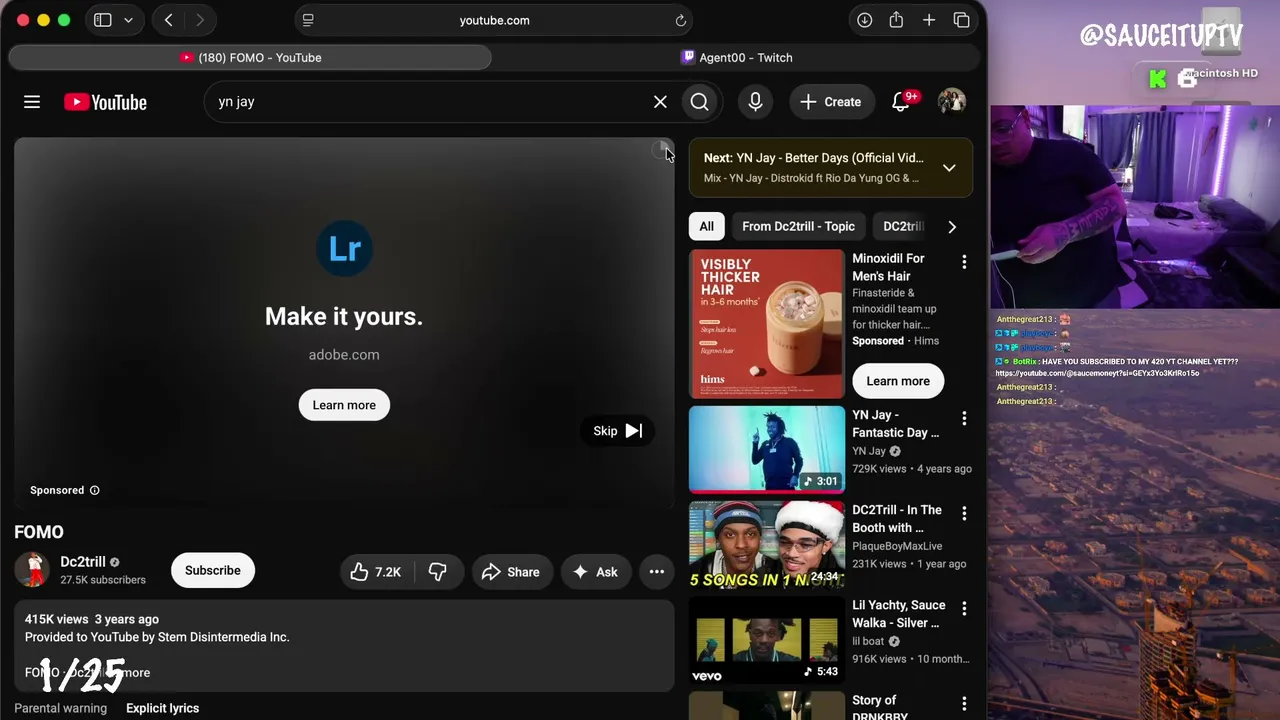Open the 'Story of' video thumbnail
The width and height of the screenshot is (1280, 720).
click(x=767, y=706)
